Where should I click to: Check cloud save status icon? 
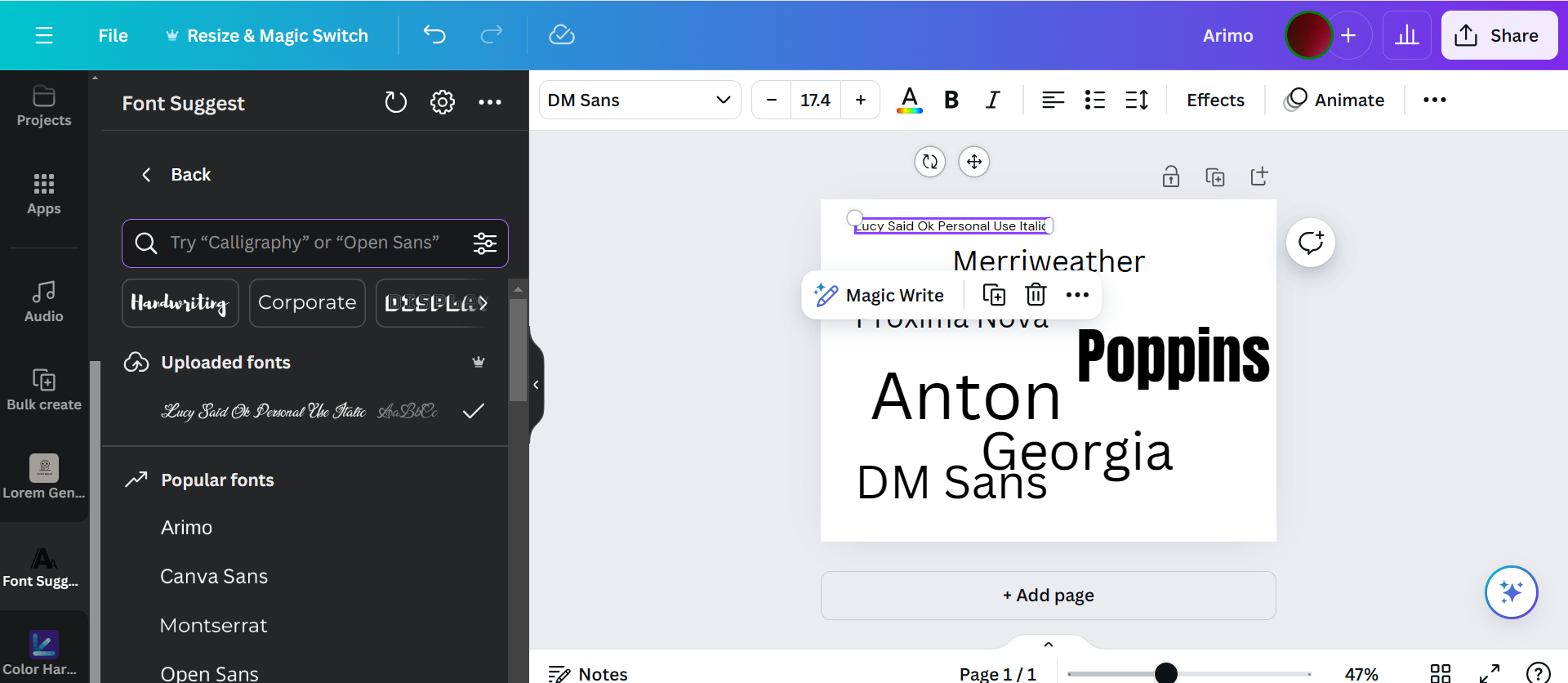coord(562,35)
